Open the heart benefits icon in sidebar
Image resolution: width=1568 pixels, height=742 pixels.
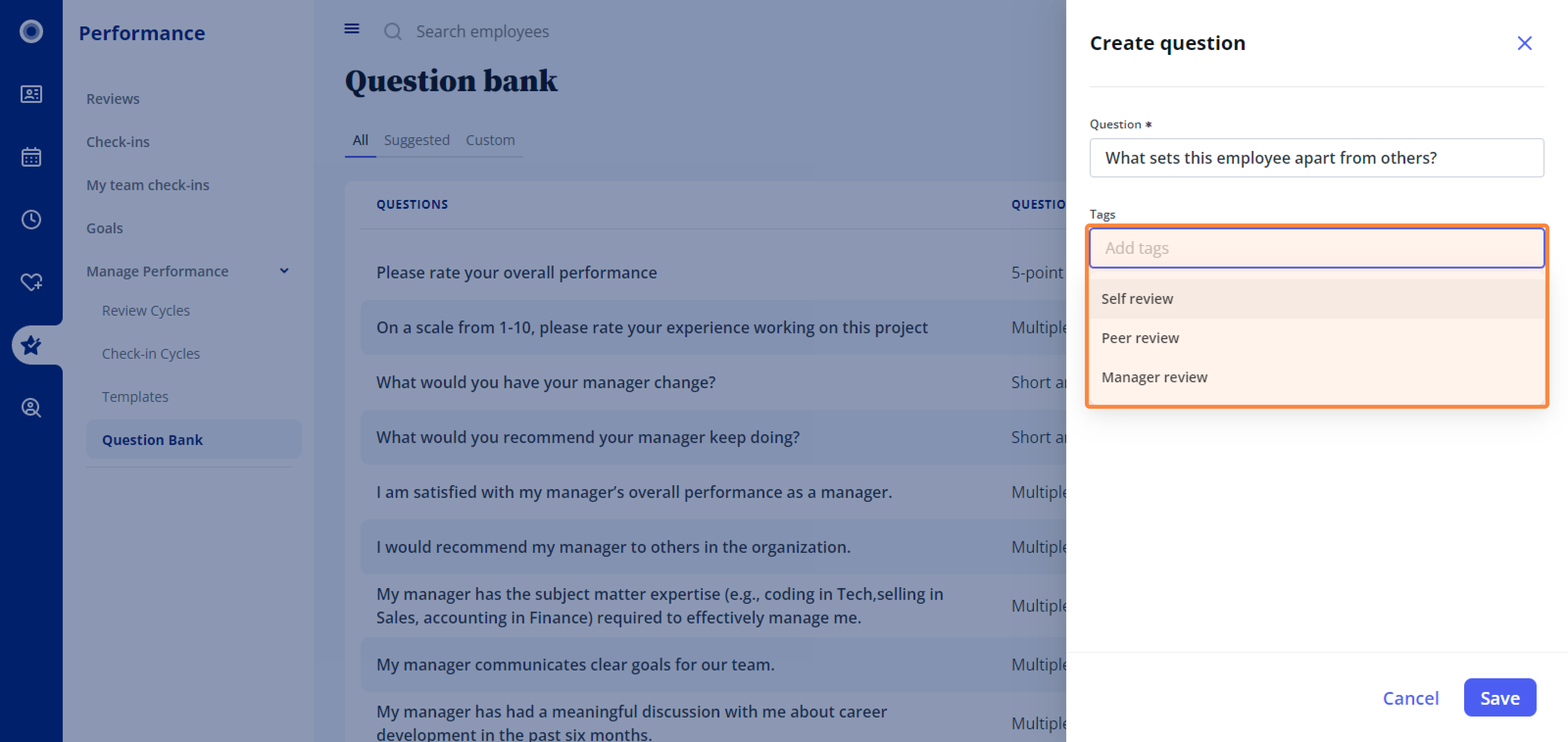[x=31, y=282]
